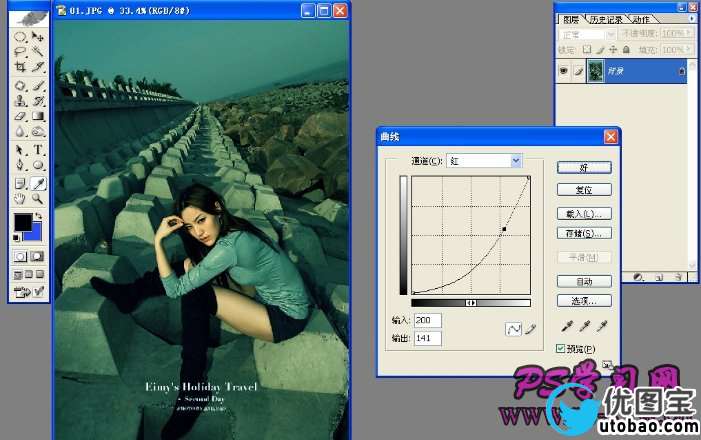Toggle lock all icon in Layers
This screenshot has height=440, width=701.
point(626,50)
